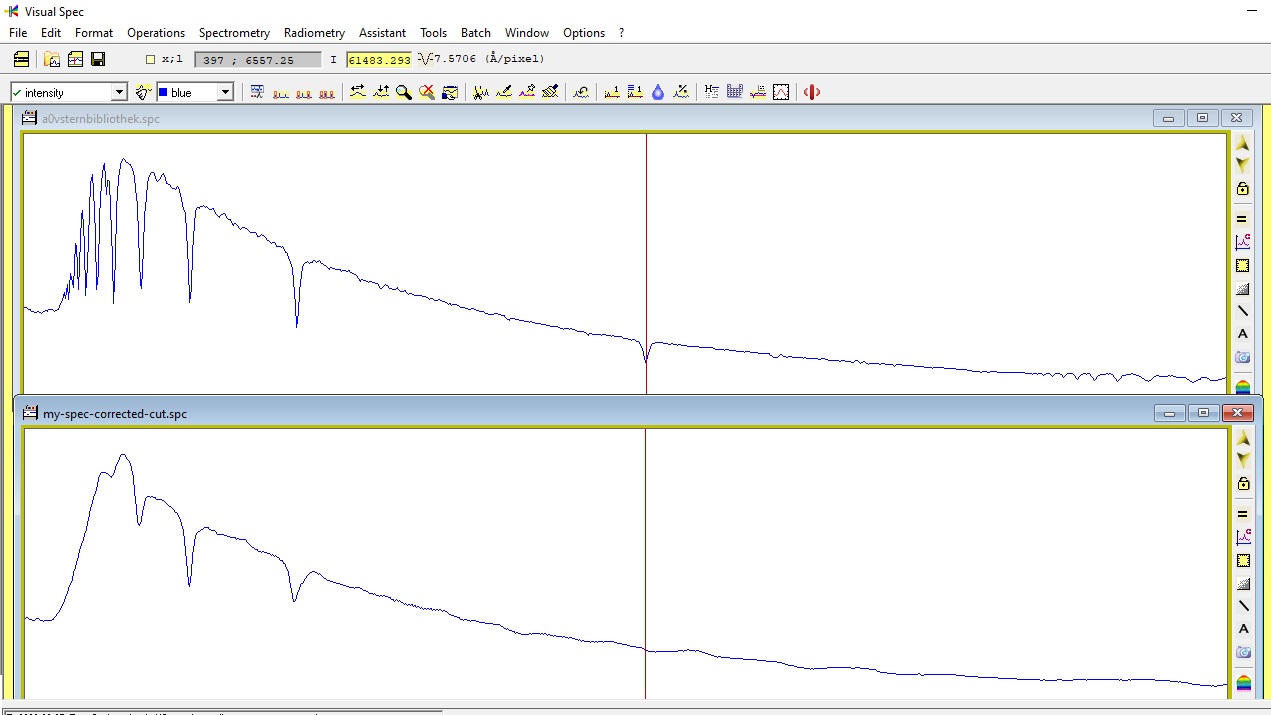Select line tool in my-spec-corrected-cut sidebar
The image size is (1271, 715).
coord(1243,606)
